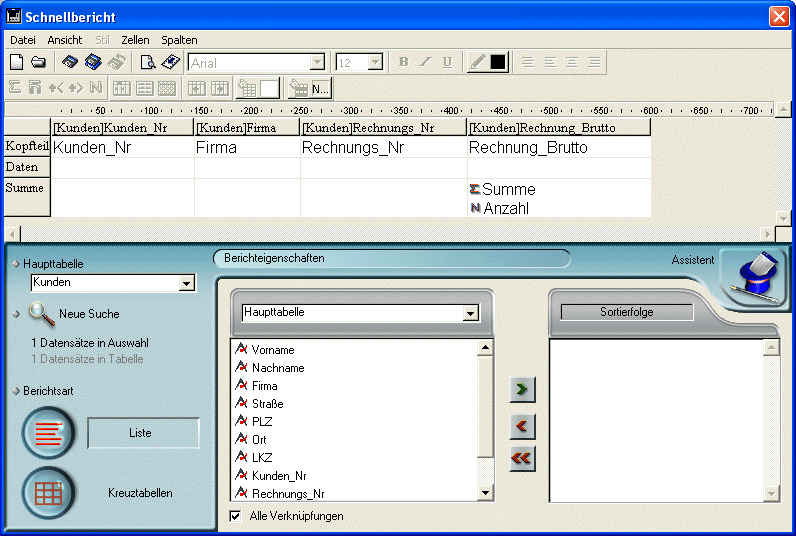Expand the Haupttabelle field source dropdown
The width and height of the screenshot is (796, 536).
471,314
